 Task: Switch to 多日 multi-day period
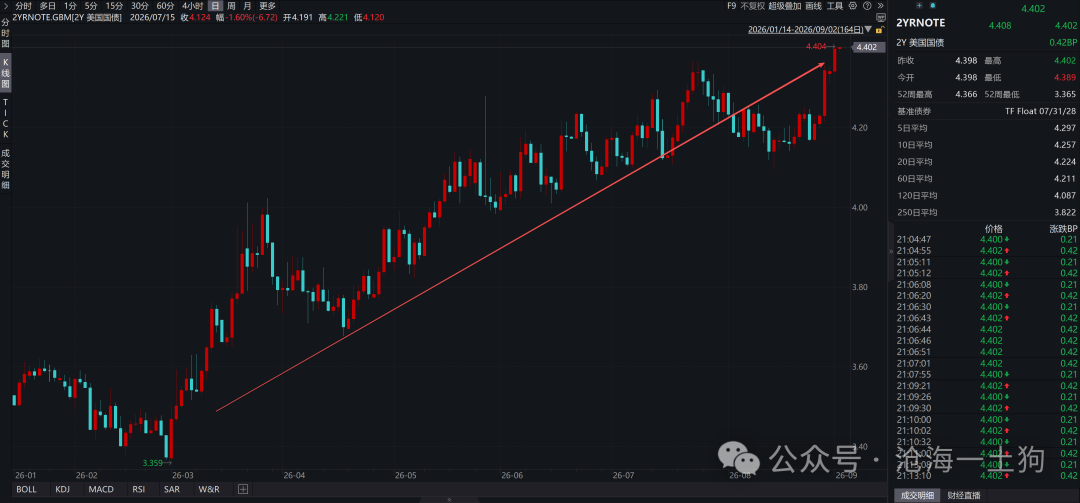pyautogui.click(x=48, y=6)
